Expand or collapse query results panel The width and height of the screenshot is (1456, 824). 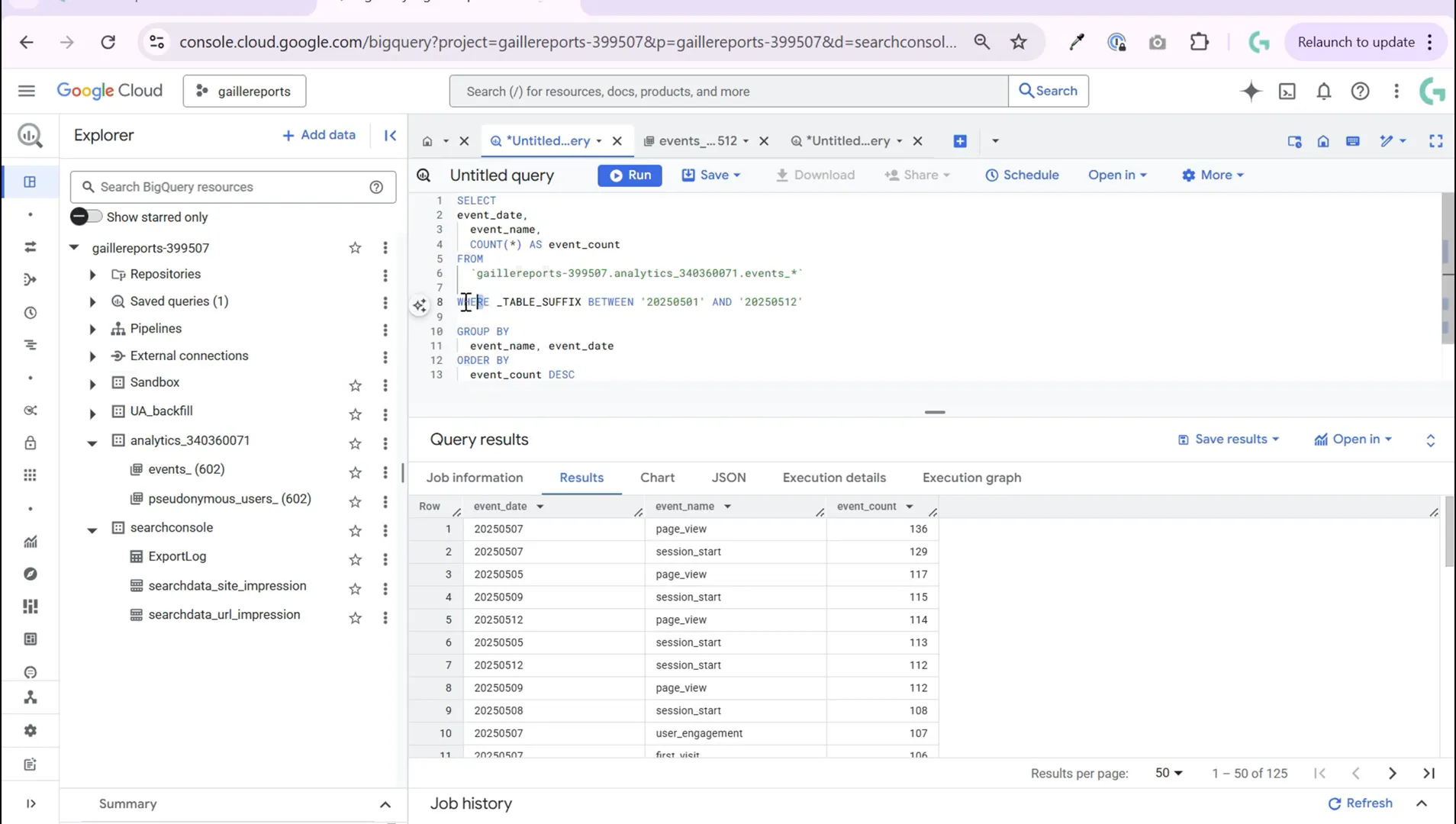1431,440
